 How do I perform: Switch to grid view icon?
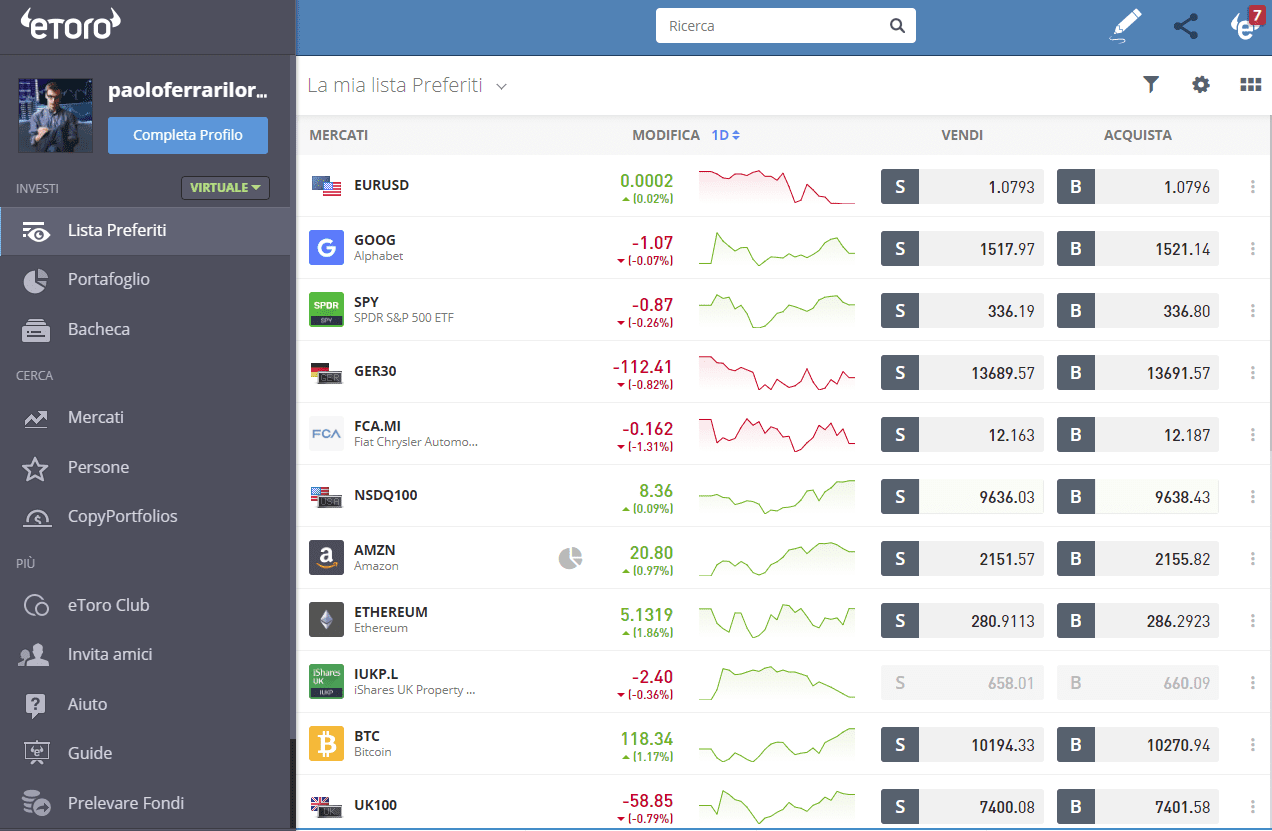pos(1251,85)
